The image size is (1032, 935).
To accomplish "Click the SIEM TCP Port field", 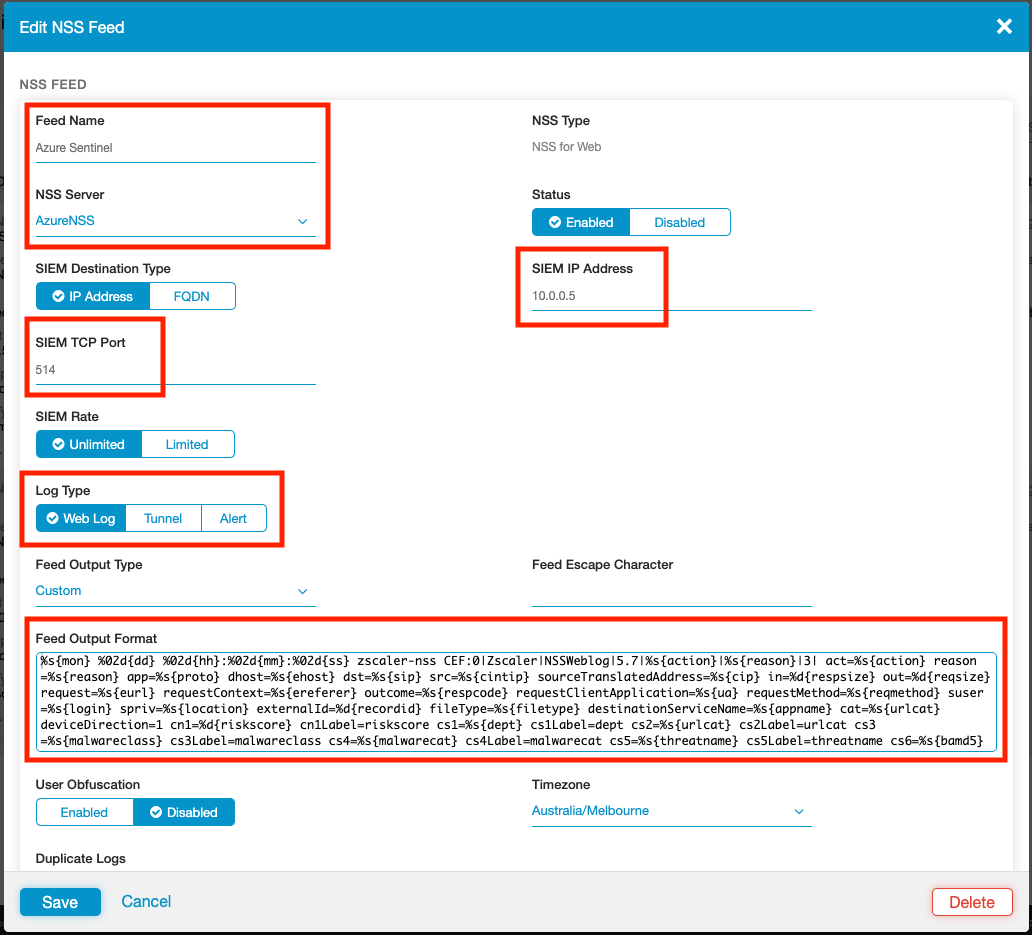I will point(175,370).
